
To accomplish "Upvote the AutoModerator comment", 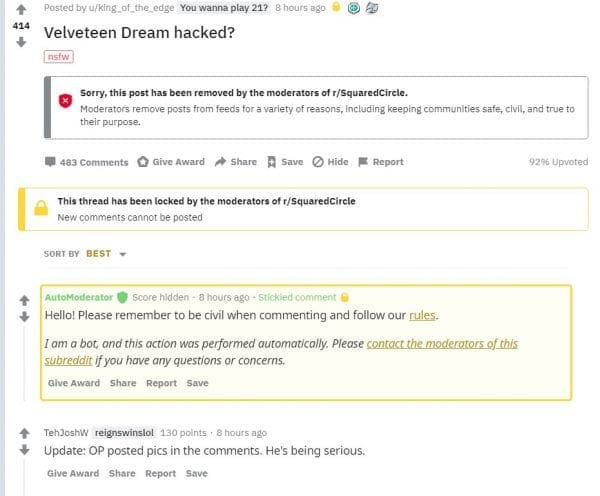I will coord(25,299).
